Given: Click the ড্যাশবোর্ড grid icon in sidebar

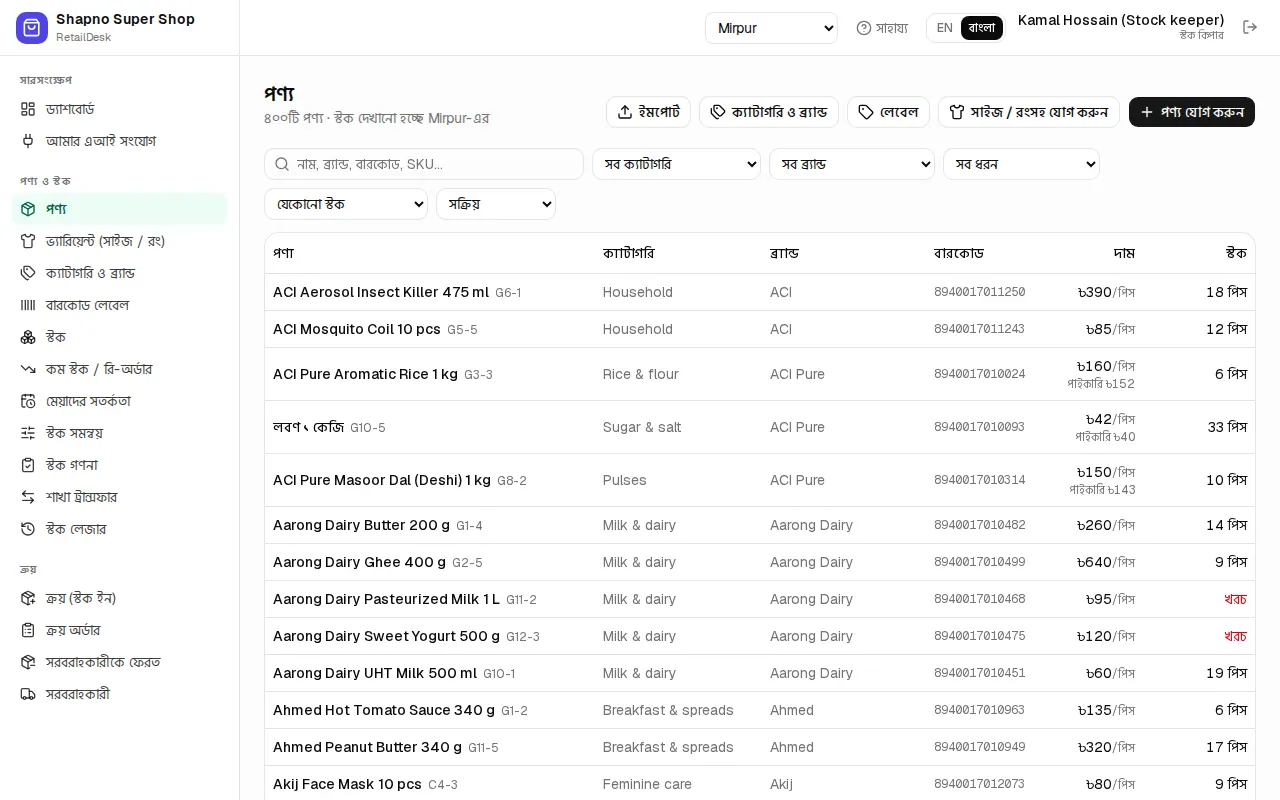Looking at the screenshot, I should [x=28, y=109].
